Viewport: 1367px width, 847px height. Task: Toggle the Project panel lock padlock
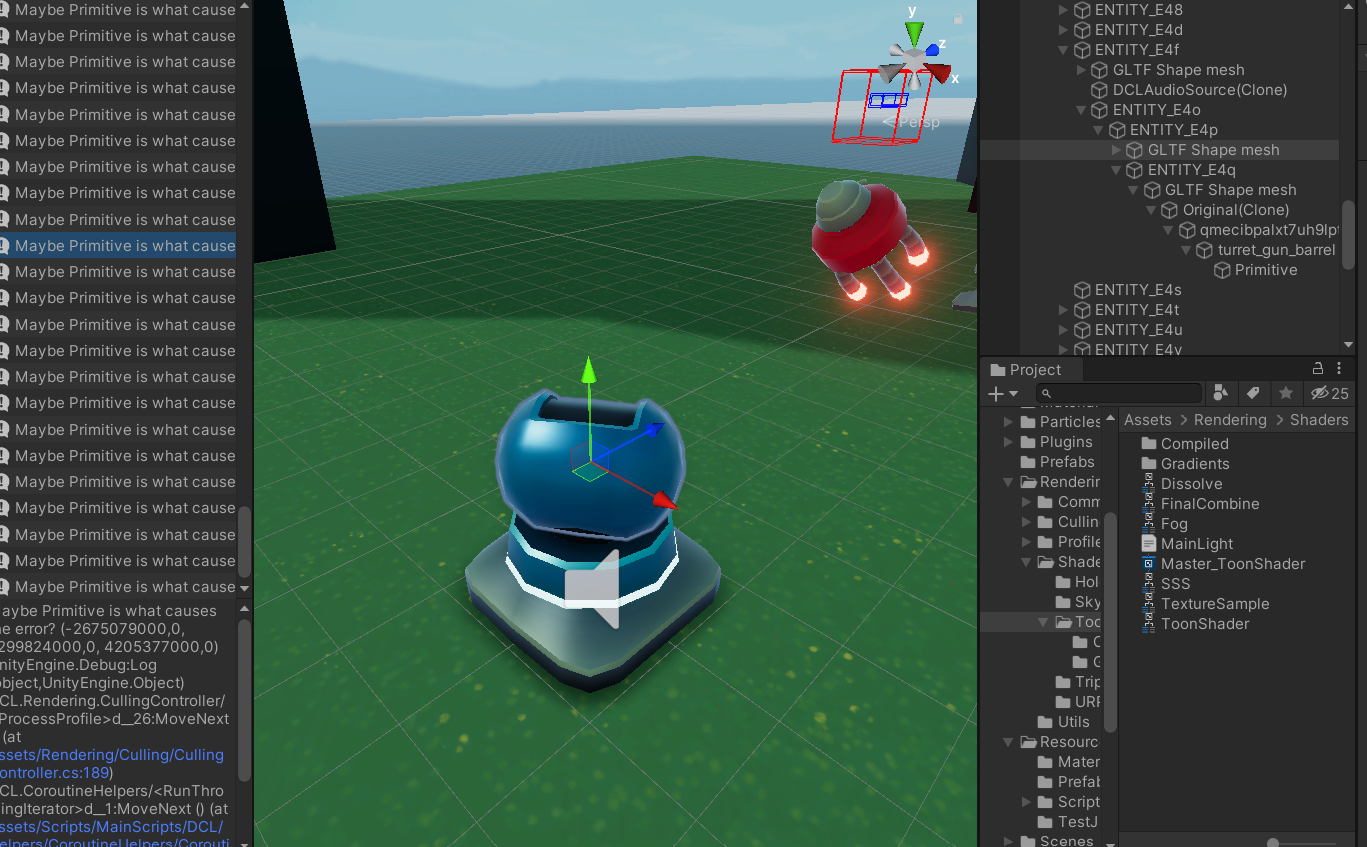[1317, 368]
